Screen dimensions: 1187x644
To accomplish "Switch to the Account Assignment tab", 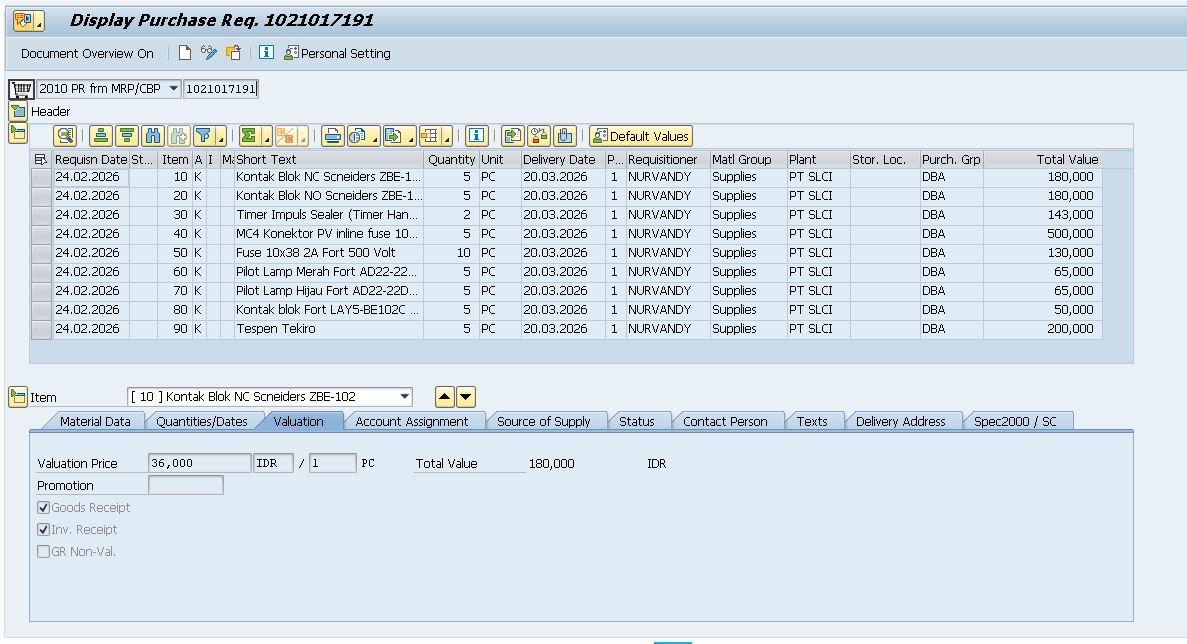I will [411, 422].
